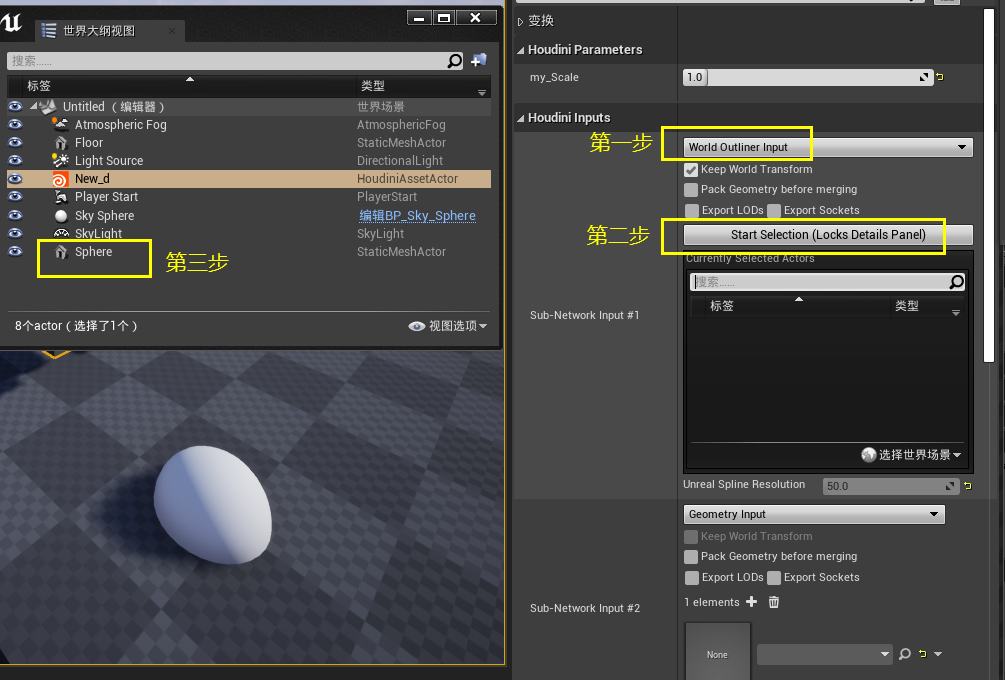Click the search magnifier in outliner search bar
The image size is (1005, 680).
(454, 61)
